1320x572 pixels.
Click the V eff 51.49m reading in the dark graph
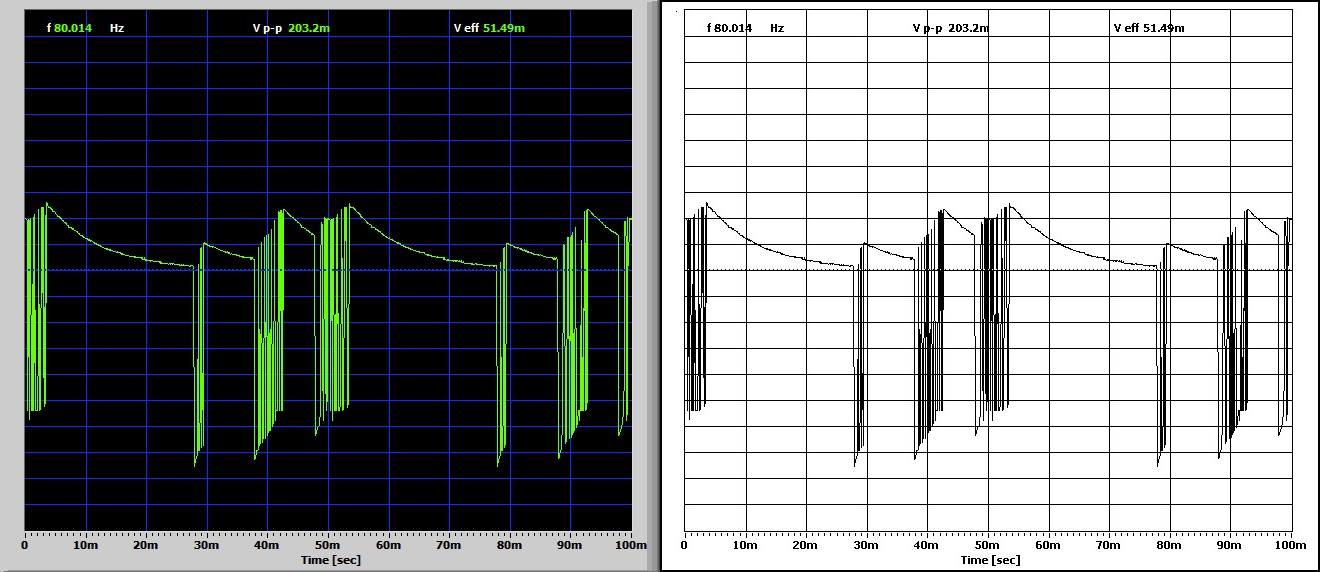489,28
